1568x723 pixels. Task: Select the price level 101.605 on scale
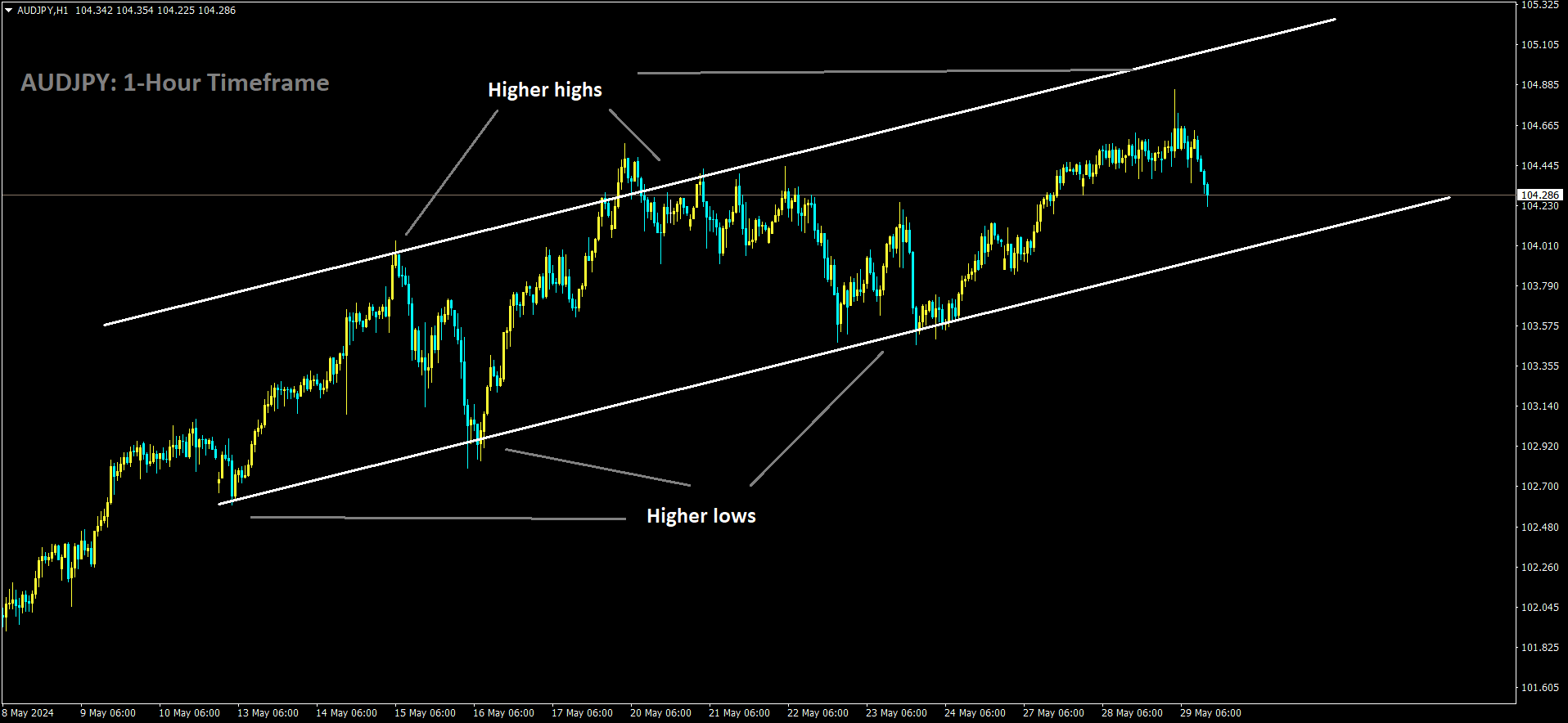pos(1540,688)
